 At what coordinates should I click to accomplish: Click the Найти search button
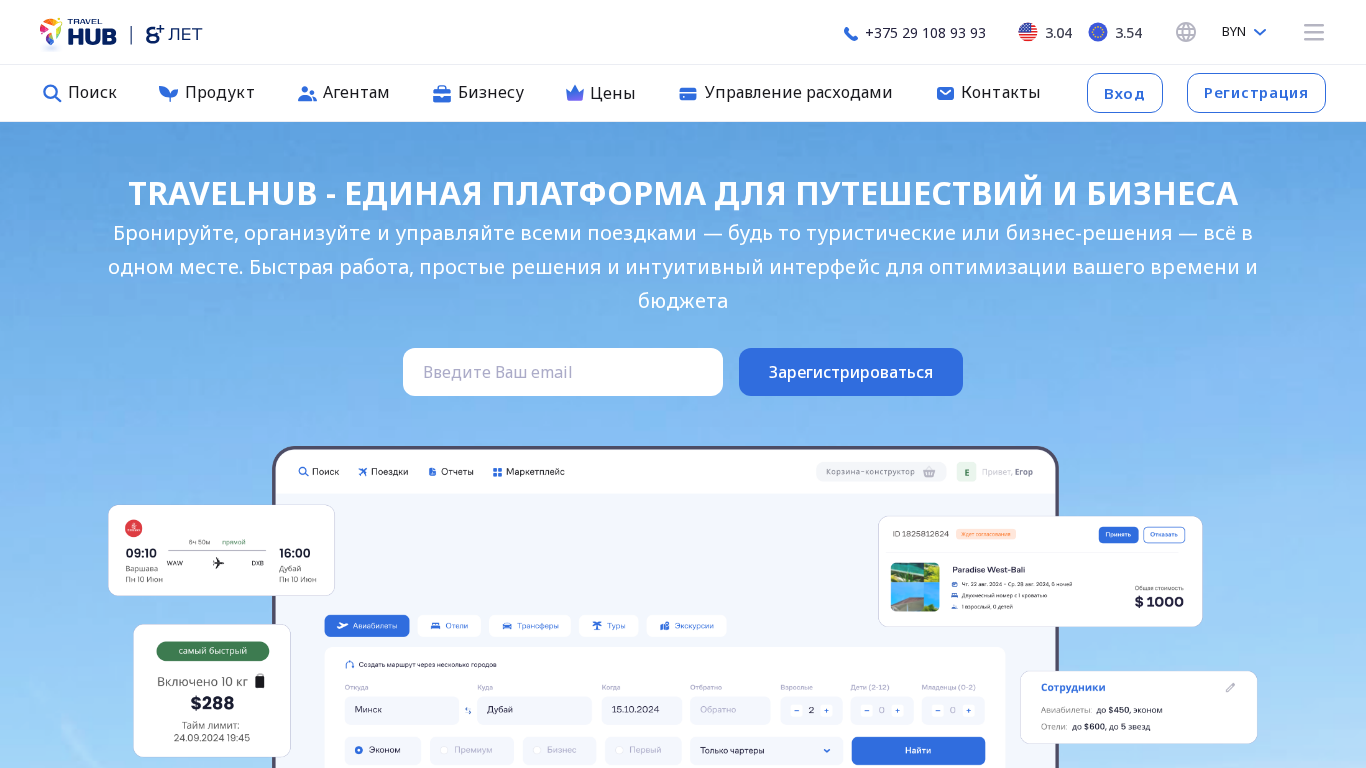918,750
